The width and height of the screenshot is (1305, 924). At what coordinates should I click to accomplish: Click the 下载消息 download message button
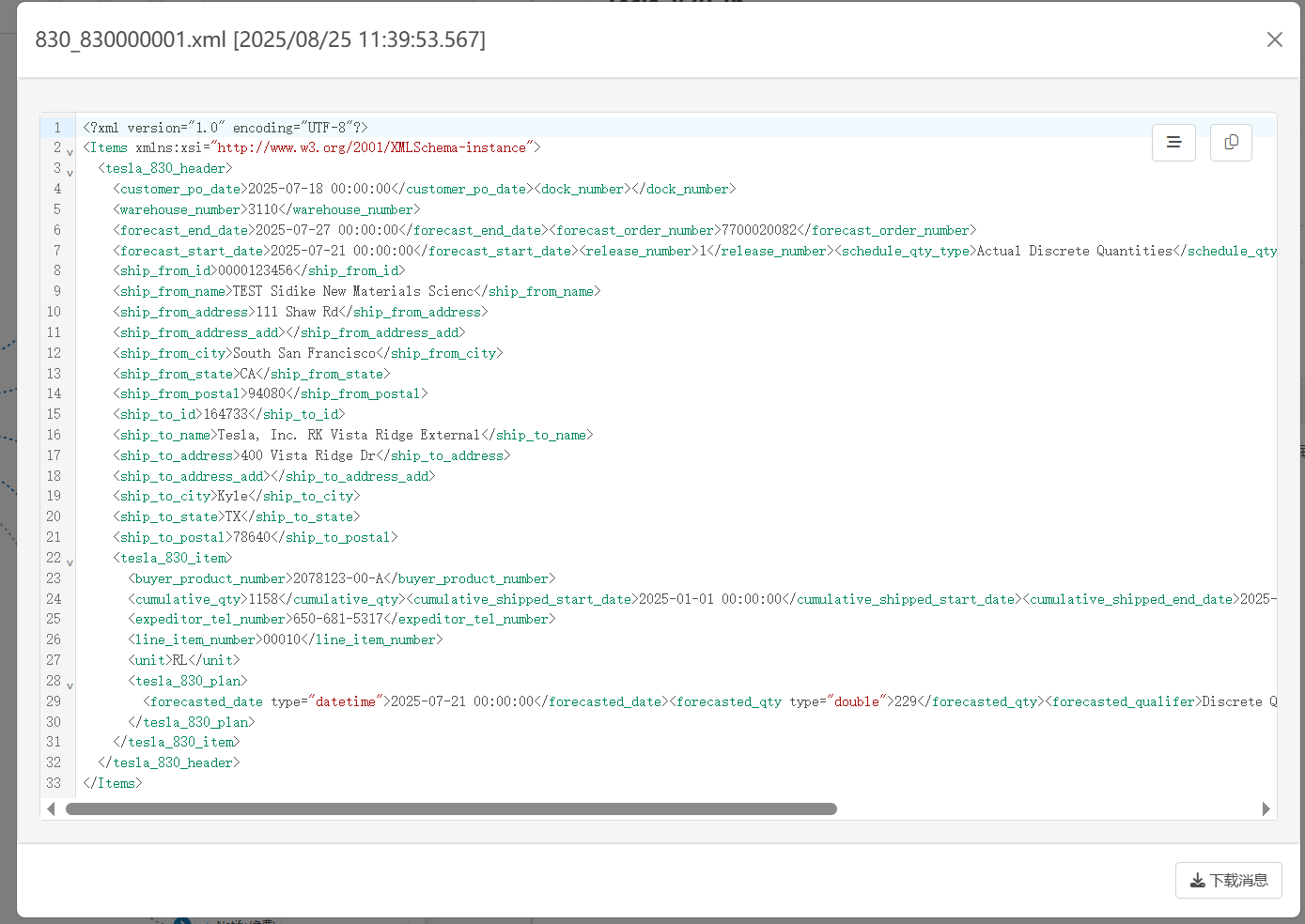click(1228, 881)
